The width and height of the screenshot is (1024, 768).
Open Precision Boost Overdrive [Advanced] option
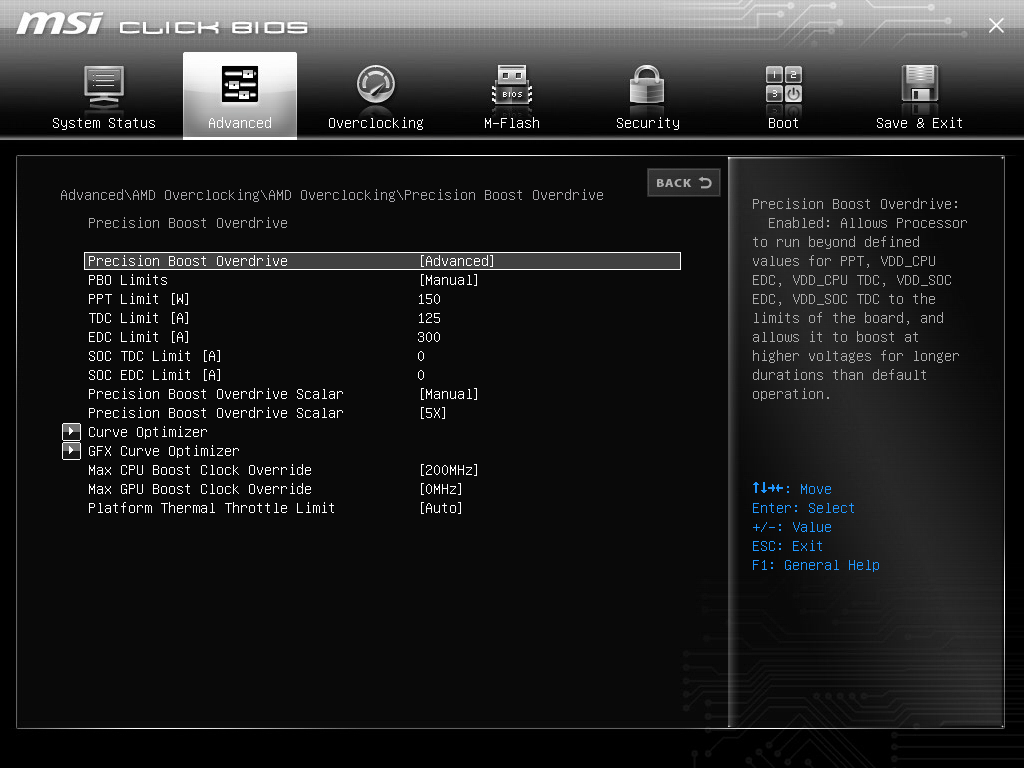coord(382,261)
